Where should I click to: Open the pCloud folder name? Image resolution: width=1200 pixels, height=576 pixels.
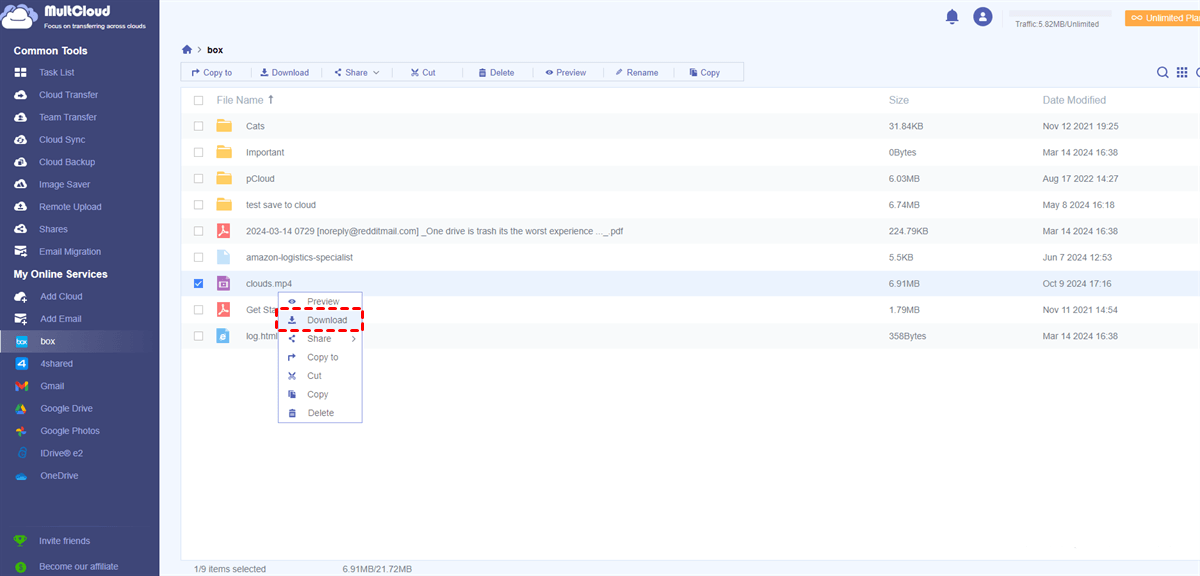click(x=260, y=178)
